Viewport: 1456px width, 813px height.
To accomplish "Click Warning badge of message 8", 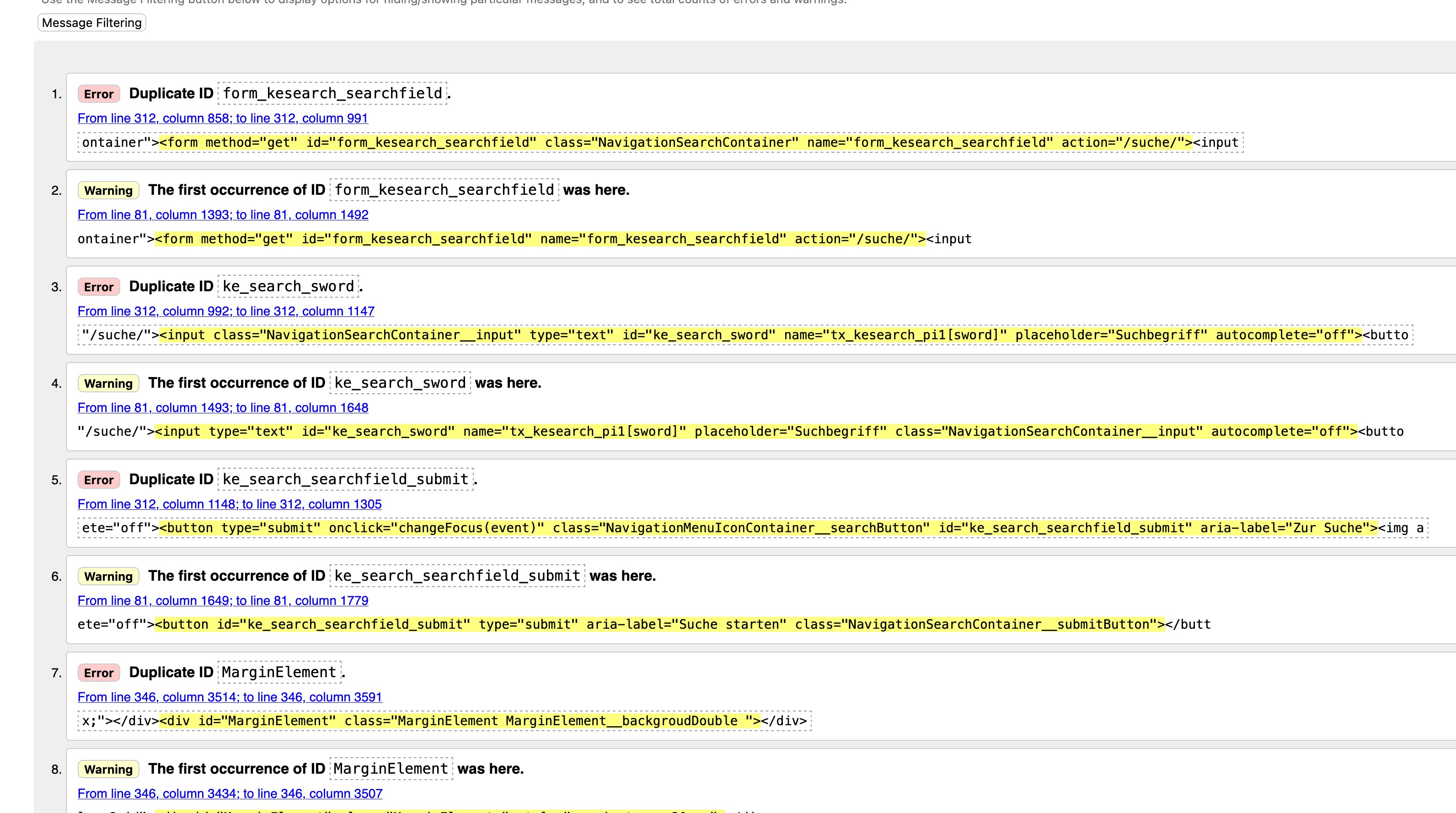I will click(108, 770).
